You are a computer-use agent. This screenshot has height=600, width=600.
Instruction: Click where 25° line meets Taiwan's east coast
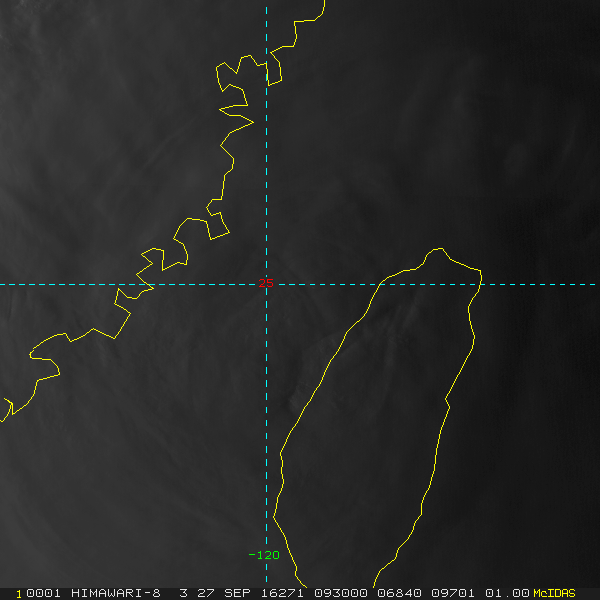(x=480, y=284)
